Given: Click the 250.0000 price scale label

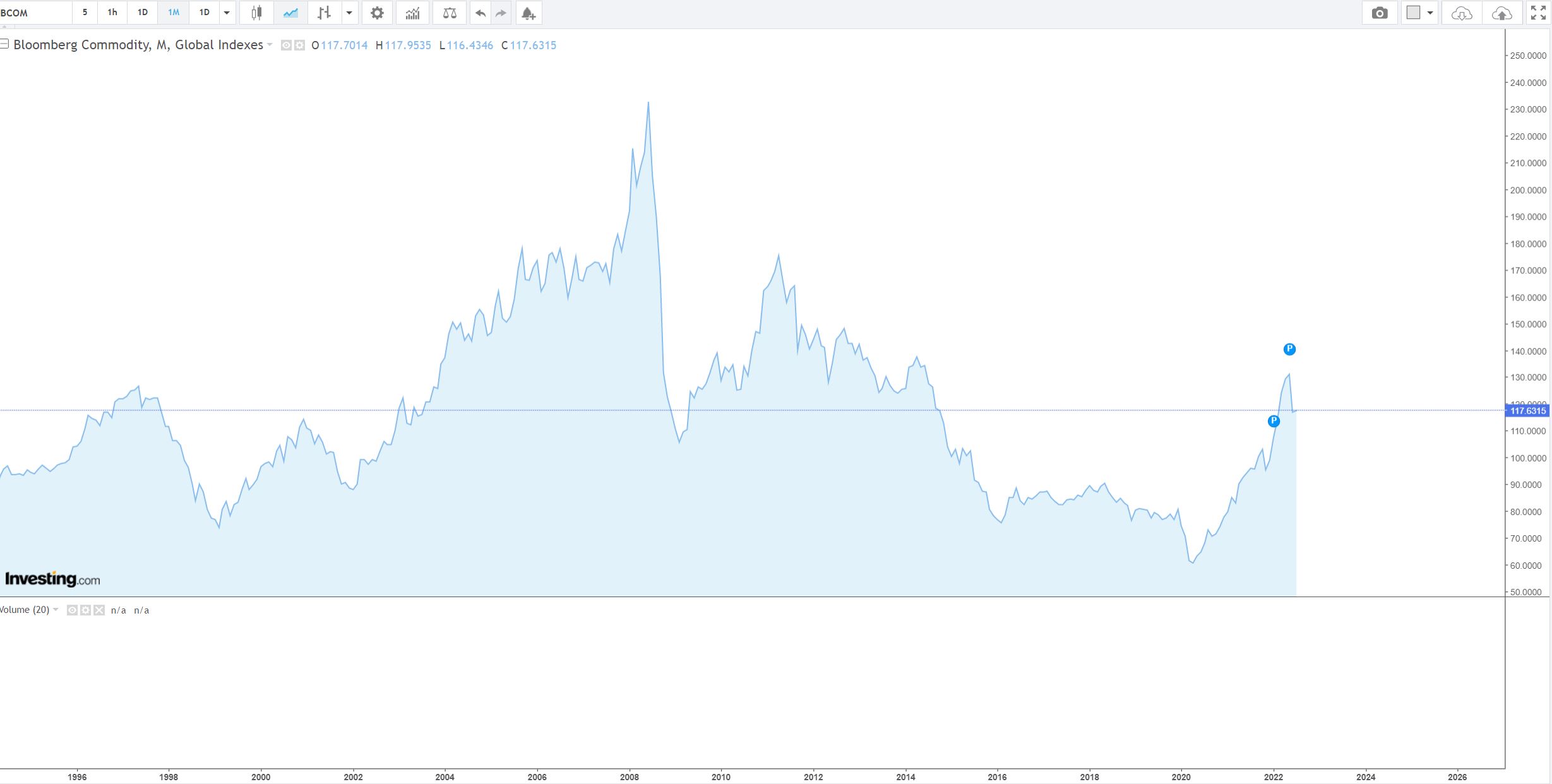Looking at the screenshot, I should [x=1528, y=56].
